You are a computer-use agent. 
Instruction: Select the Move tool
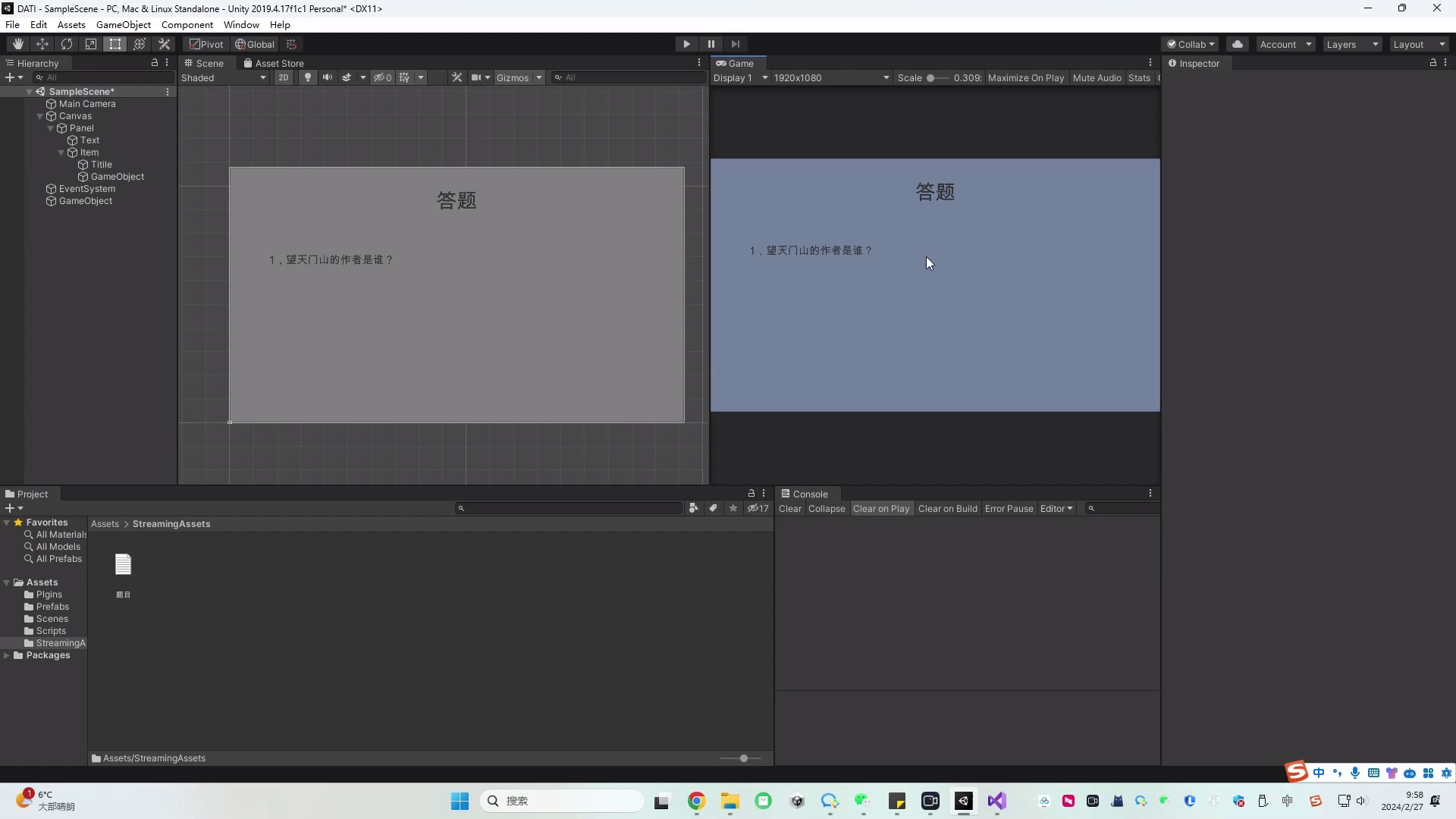[x=42, y=44]
